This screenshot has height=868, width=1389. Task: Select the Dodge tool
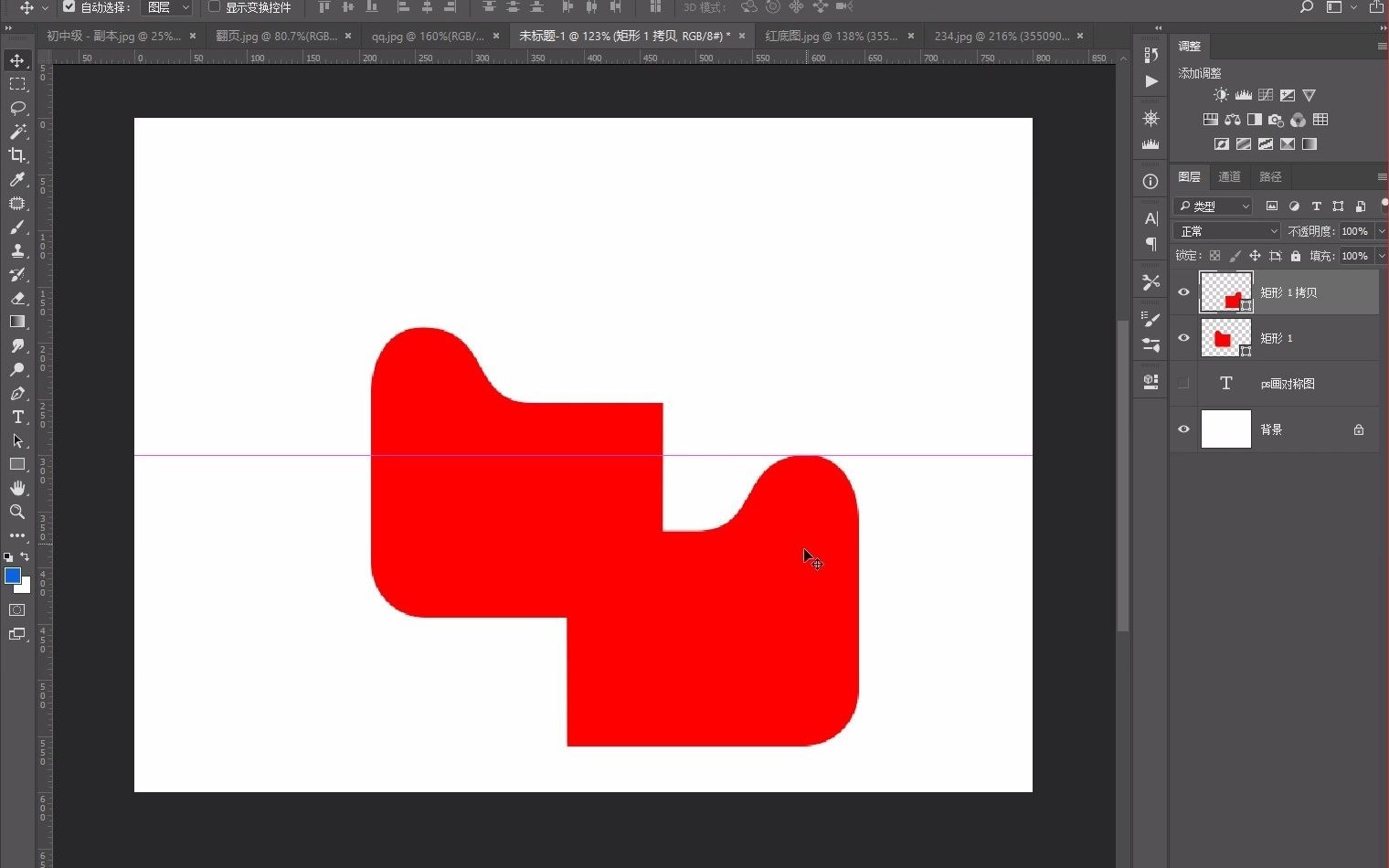pyautogui.click(x=17, y=369)
